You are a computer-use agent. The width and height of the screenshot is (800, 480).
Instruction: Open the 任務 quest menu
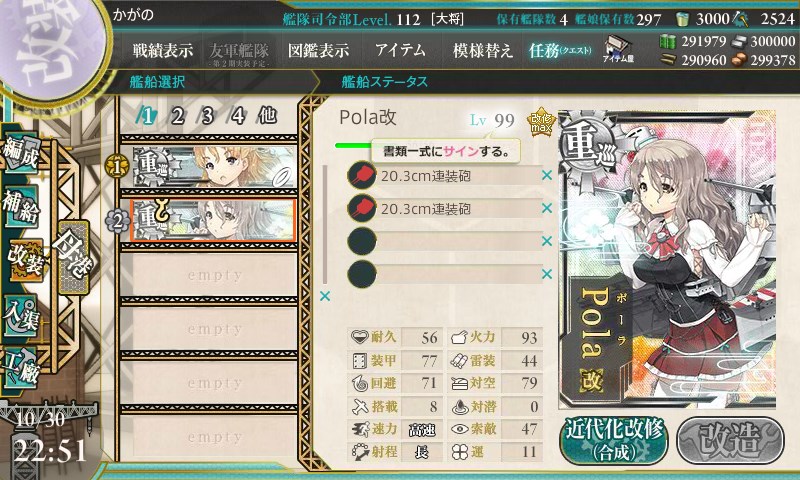[x=560, y=50]
